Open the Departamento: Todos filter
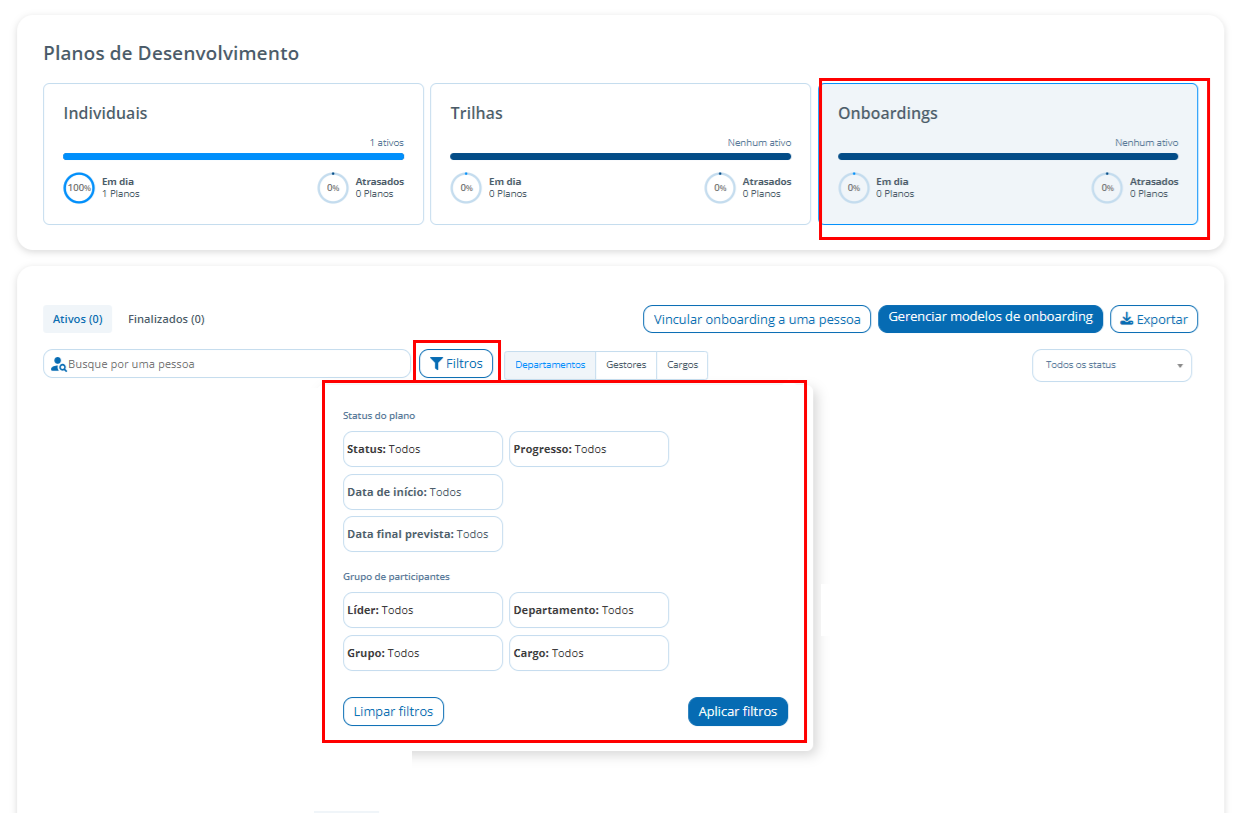This screenshot has height=813, width=1237. click(x=589, y=610)
